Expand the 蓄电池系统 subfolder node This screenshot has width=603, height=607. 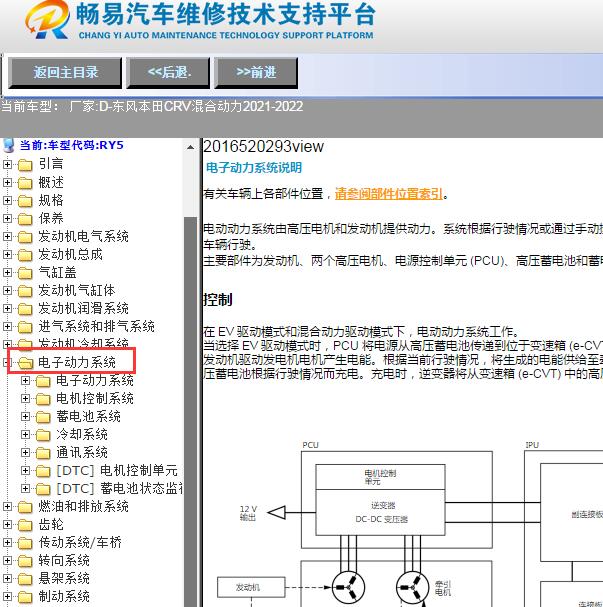(x=25, y=417)
